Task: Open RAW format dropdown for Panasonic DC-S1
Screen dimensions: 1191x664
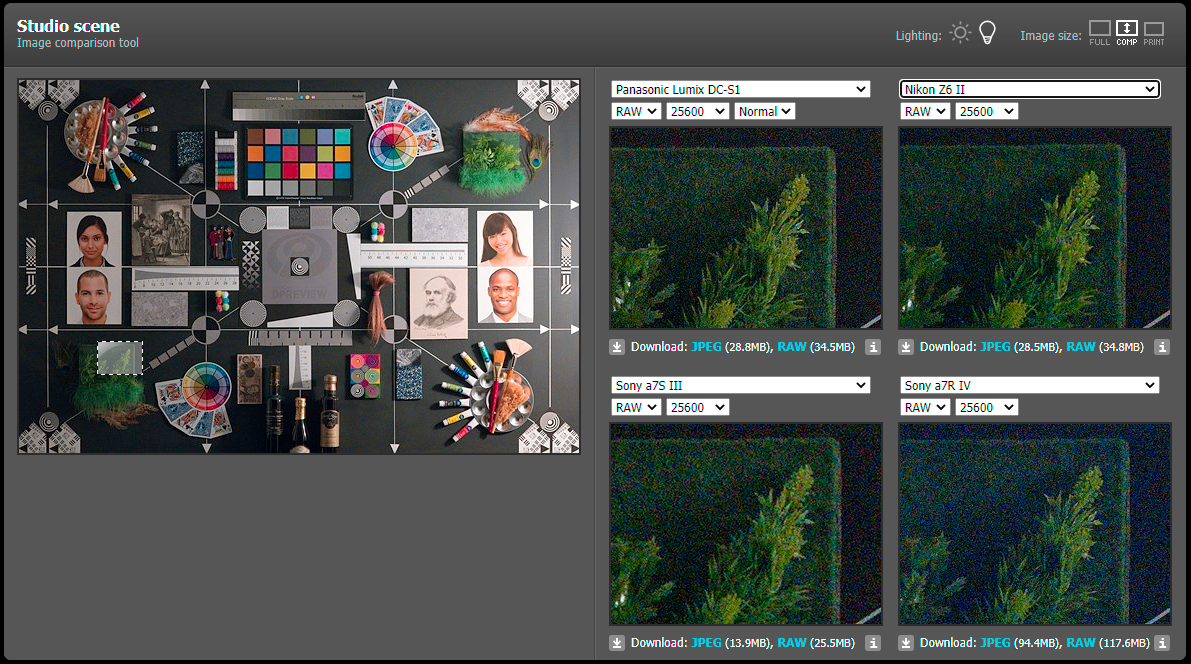Action: [x=636, y=112]
